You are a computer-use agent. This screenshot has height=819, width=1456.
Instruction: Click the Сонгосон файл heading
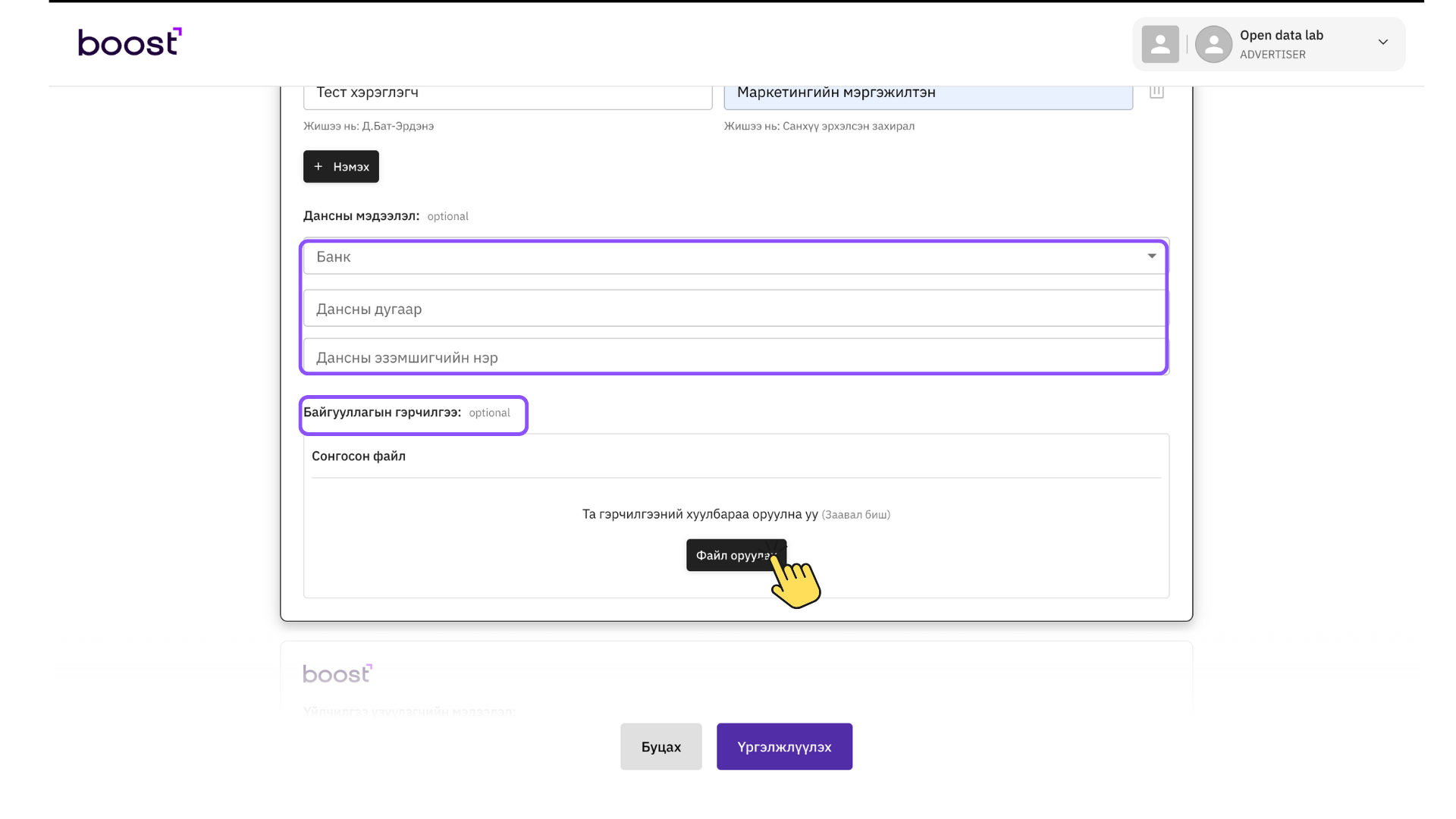(x=358, y=457)
